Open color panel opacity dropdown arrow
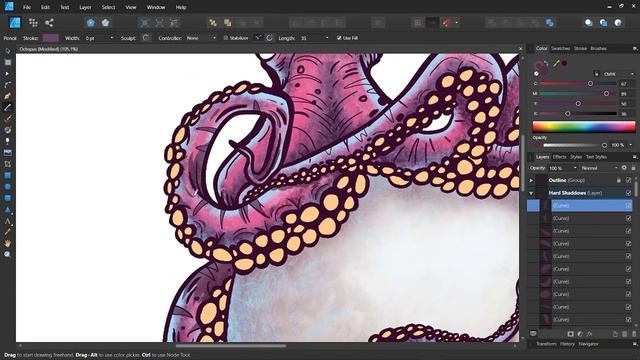The height and width of the screenshot is (360, 640). click(631, 145)
